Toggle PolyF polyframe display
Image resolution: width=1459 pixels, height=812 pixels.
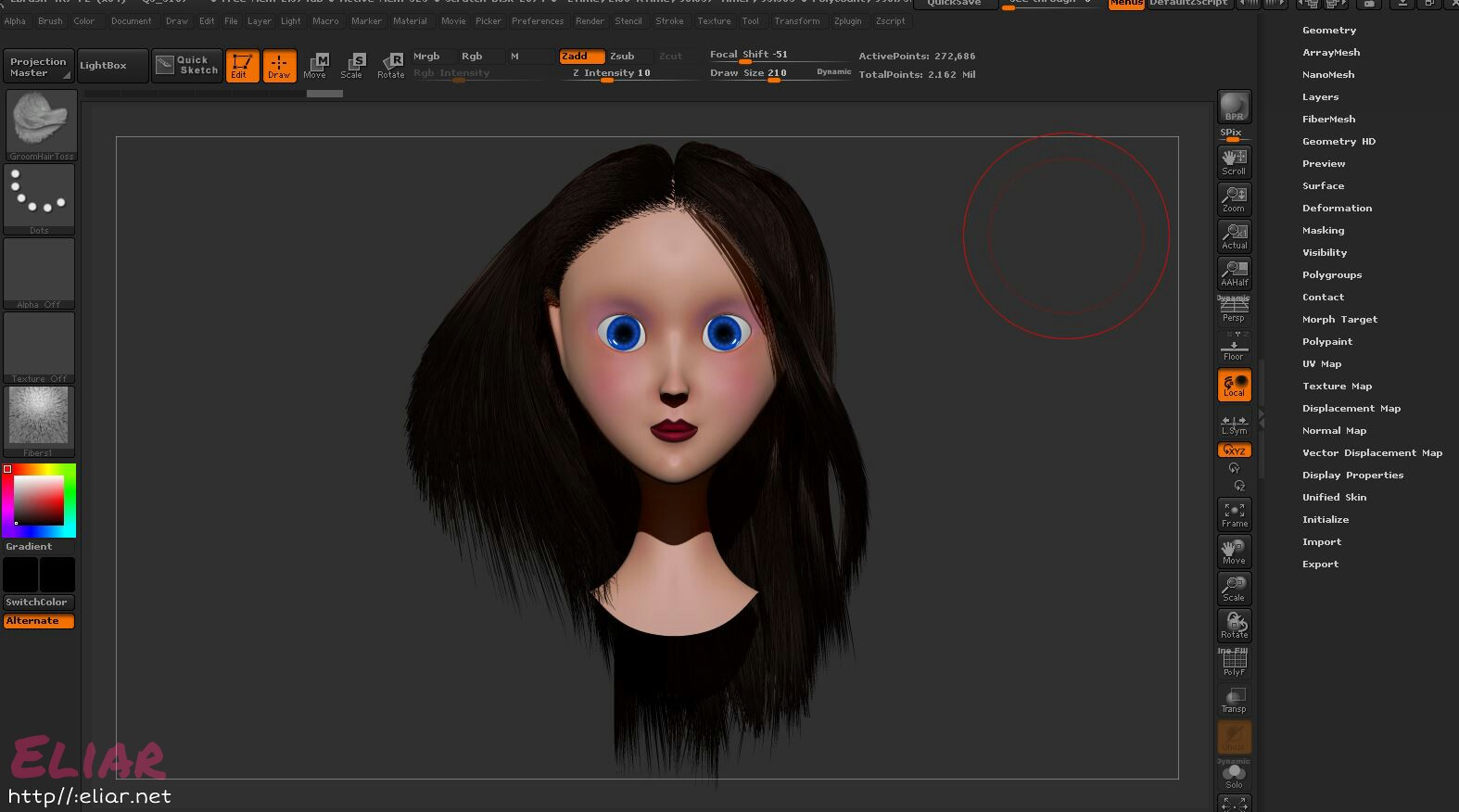[x=1234, y=662]
